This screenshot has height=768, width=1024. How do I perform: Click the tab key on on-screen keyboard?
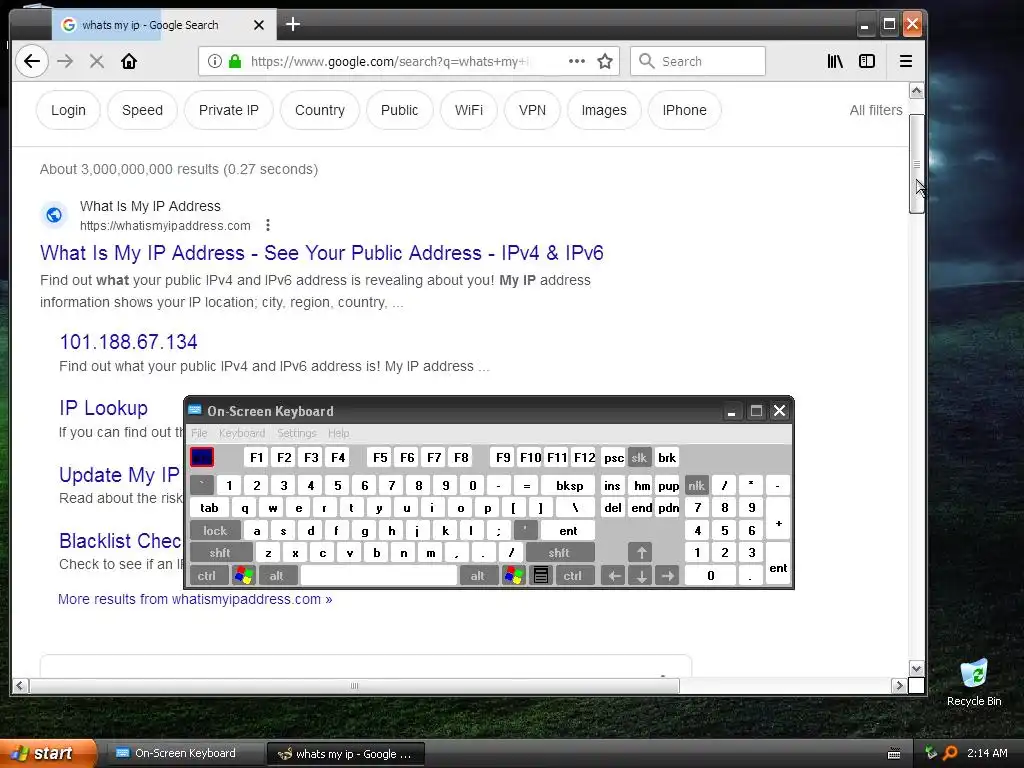(x=210, y=507)
